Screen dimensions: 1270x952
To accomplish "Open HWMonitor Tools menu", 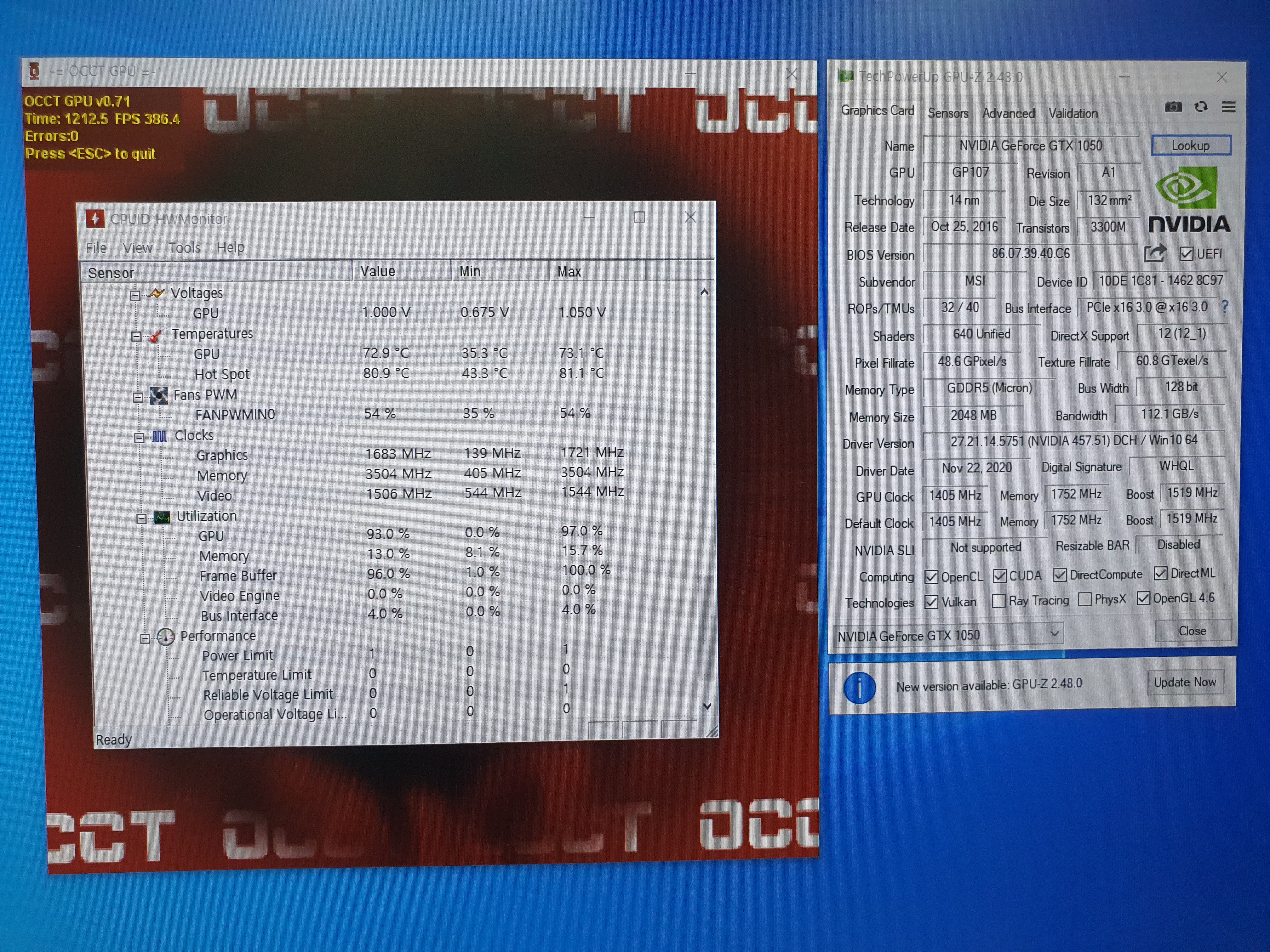I will 184,248.
